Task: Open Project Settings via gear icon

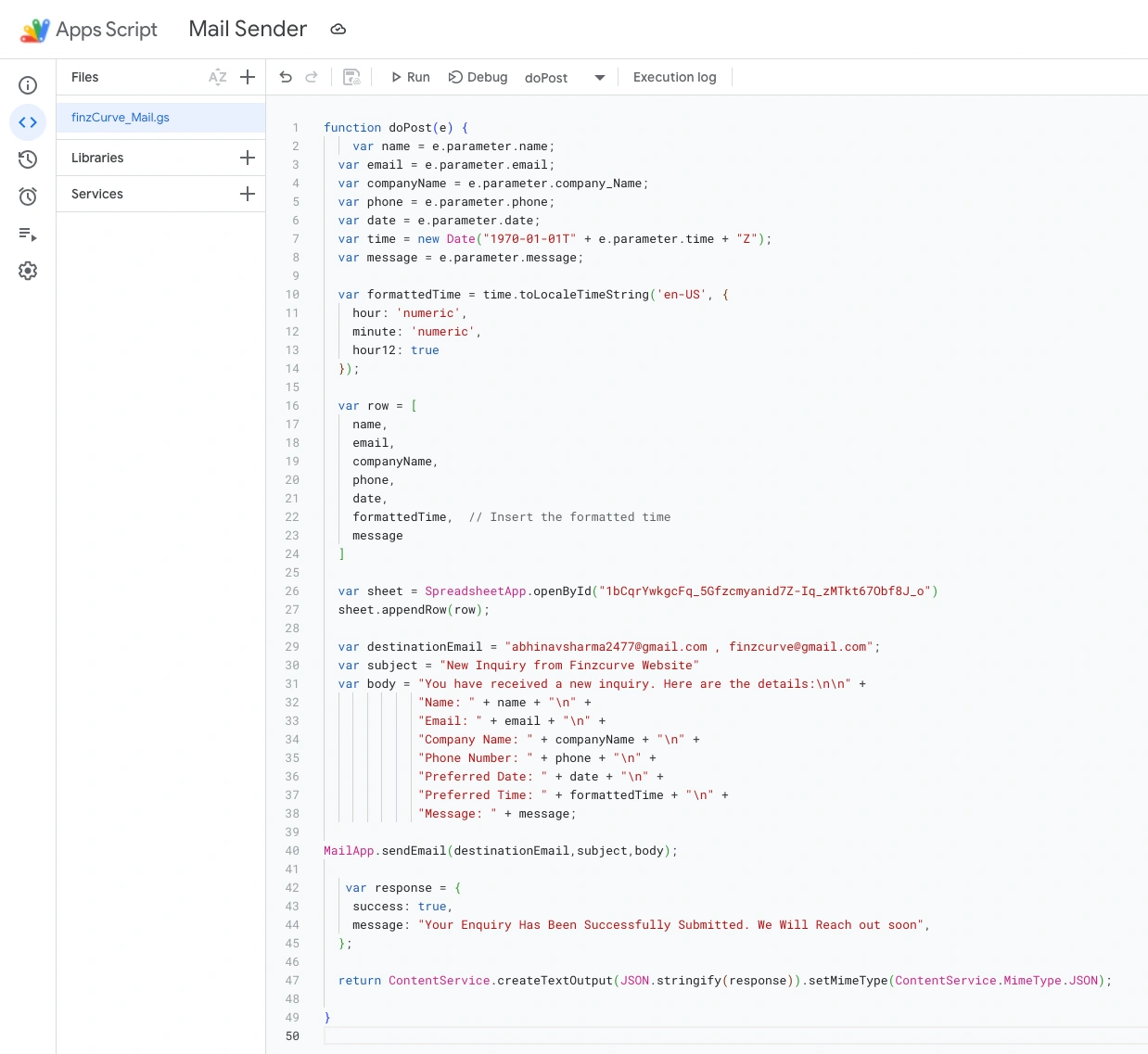Action: click(x=28, y=270)
